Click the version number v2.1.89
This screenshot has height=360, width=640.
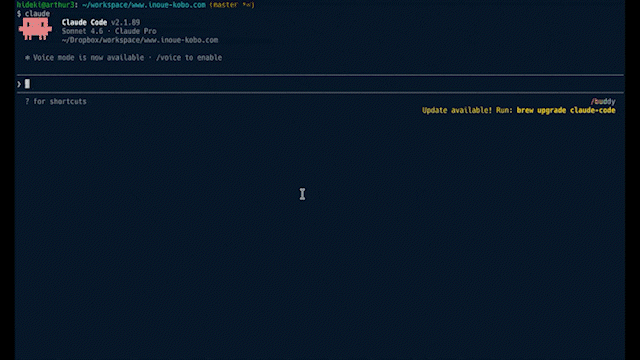pyautogui.click(x=125, y=22)
